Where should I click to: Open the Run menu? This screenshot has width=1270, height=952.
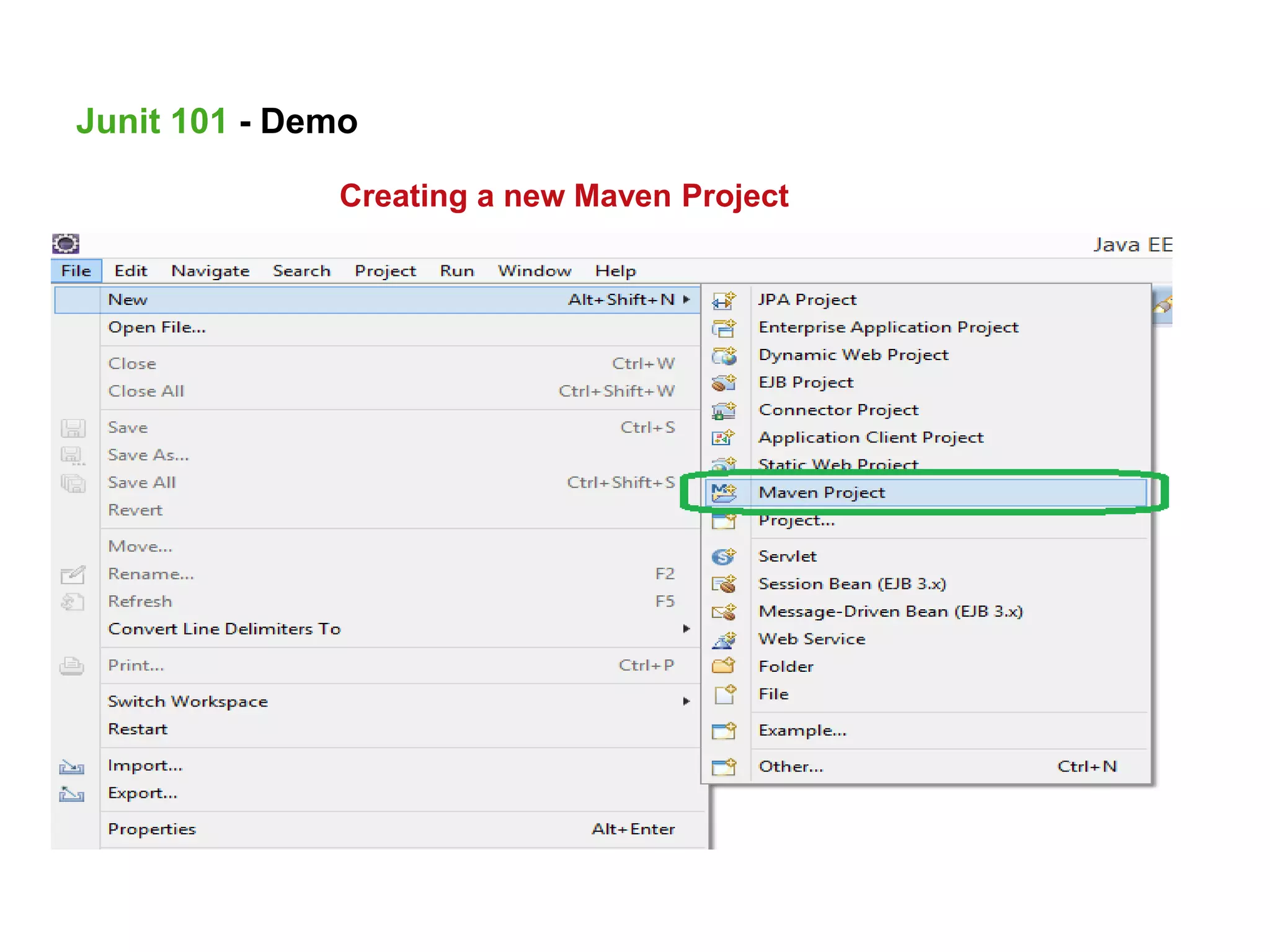(x=457, y=271)
